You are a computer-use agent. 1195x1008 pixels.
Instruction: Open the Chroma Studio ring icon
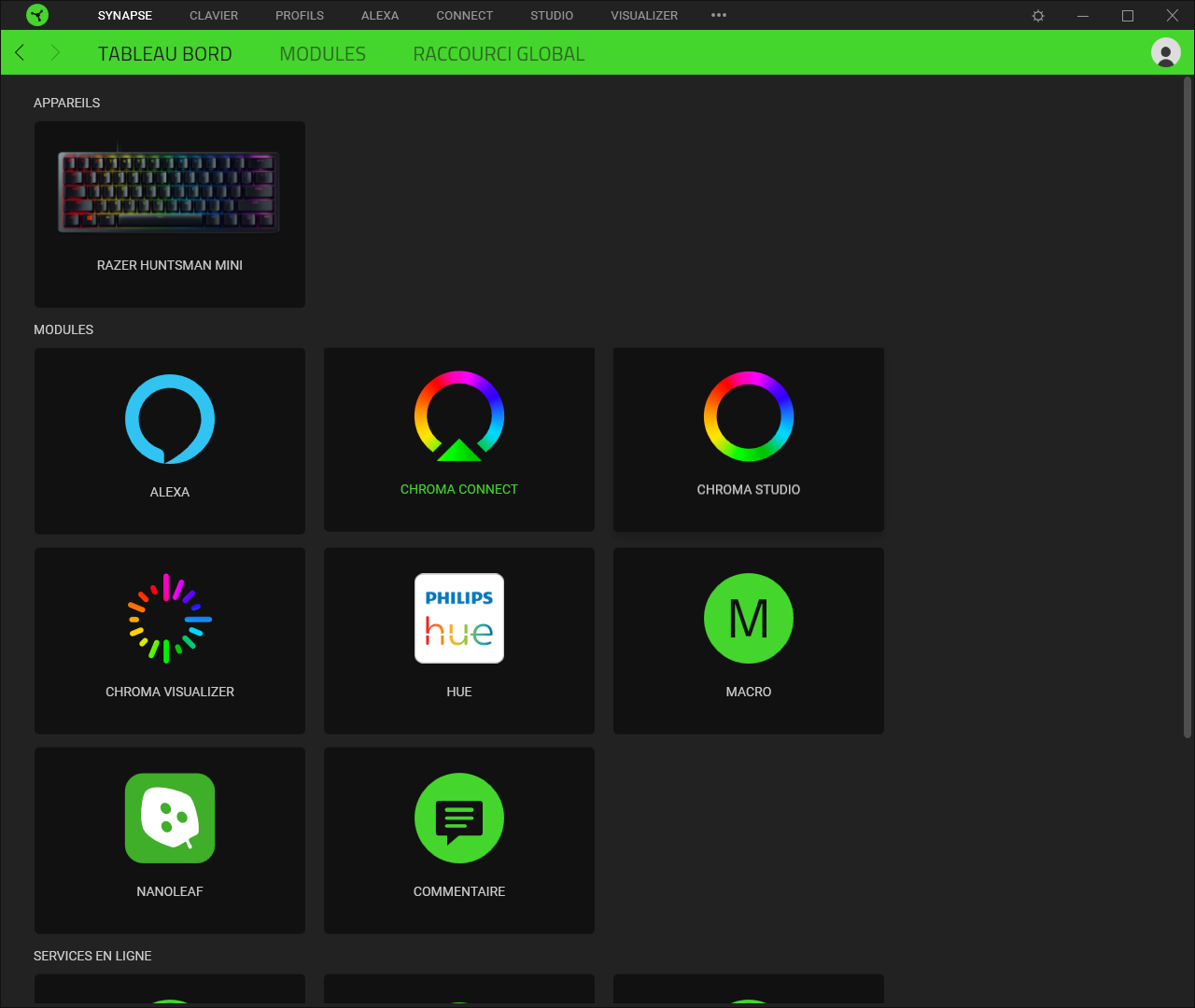tap(749, 416)
